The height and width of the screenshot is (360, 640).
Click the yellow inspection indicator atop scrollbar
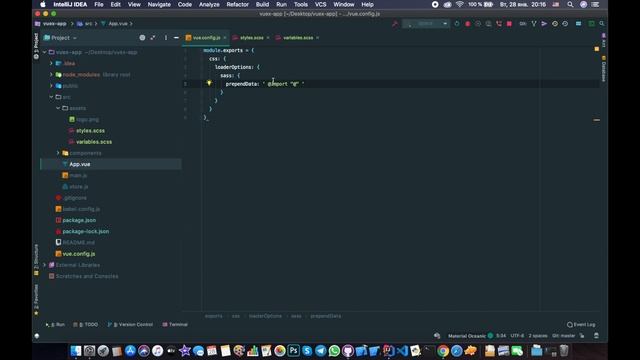(597, 49)
